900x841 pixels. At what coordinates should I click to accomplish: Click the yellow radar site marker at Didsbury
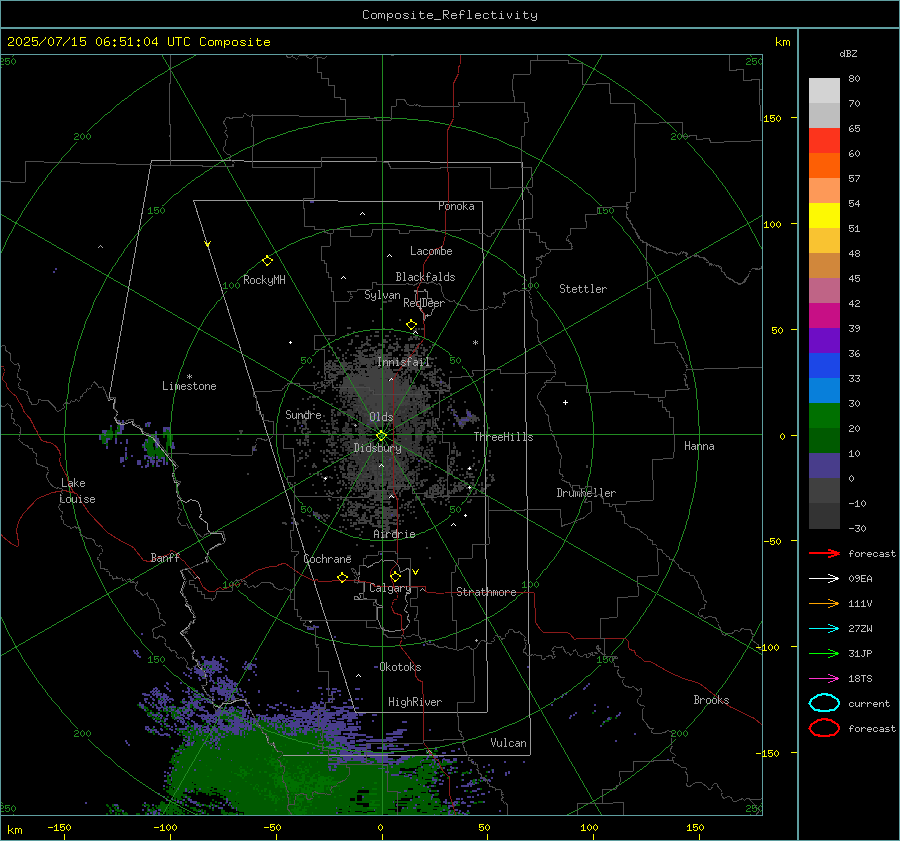381,436
